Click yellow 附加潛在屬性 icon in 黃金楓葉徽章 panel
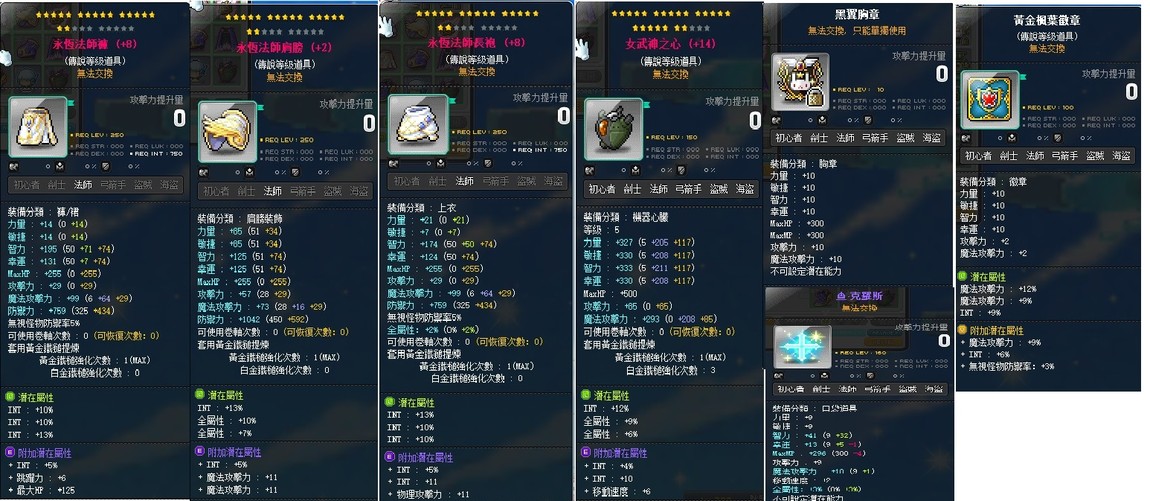This screenshot has width=1150, height=501. click(x=964, y=331)
